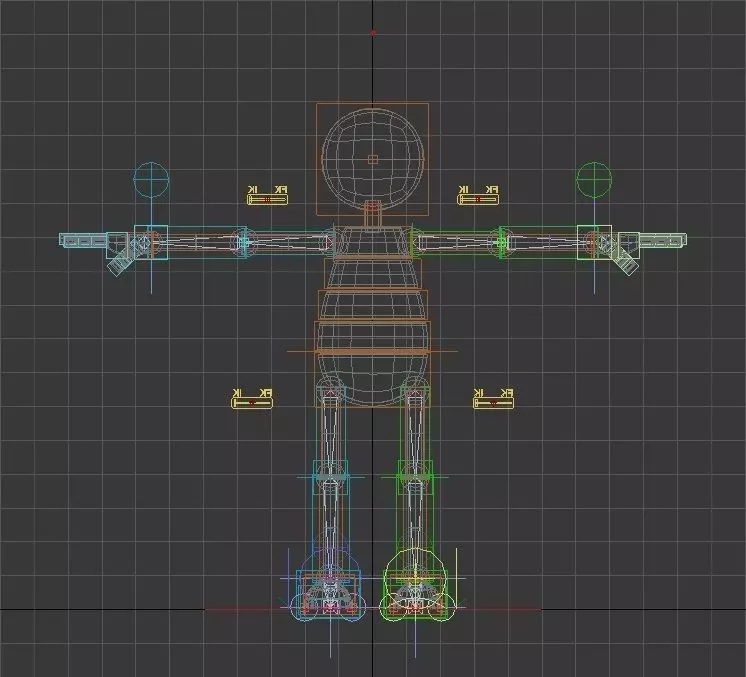This screenshot has height=677, width=746.
Task: Select the green upper leg bone
Action: coord(415,431)
